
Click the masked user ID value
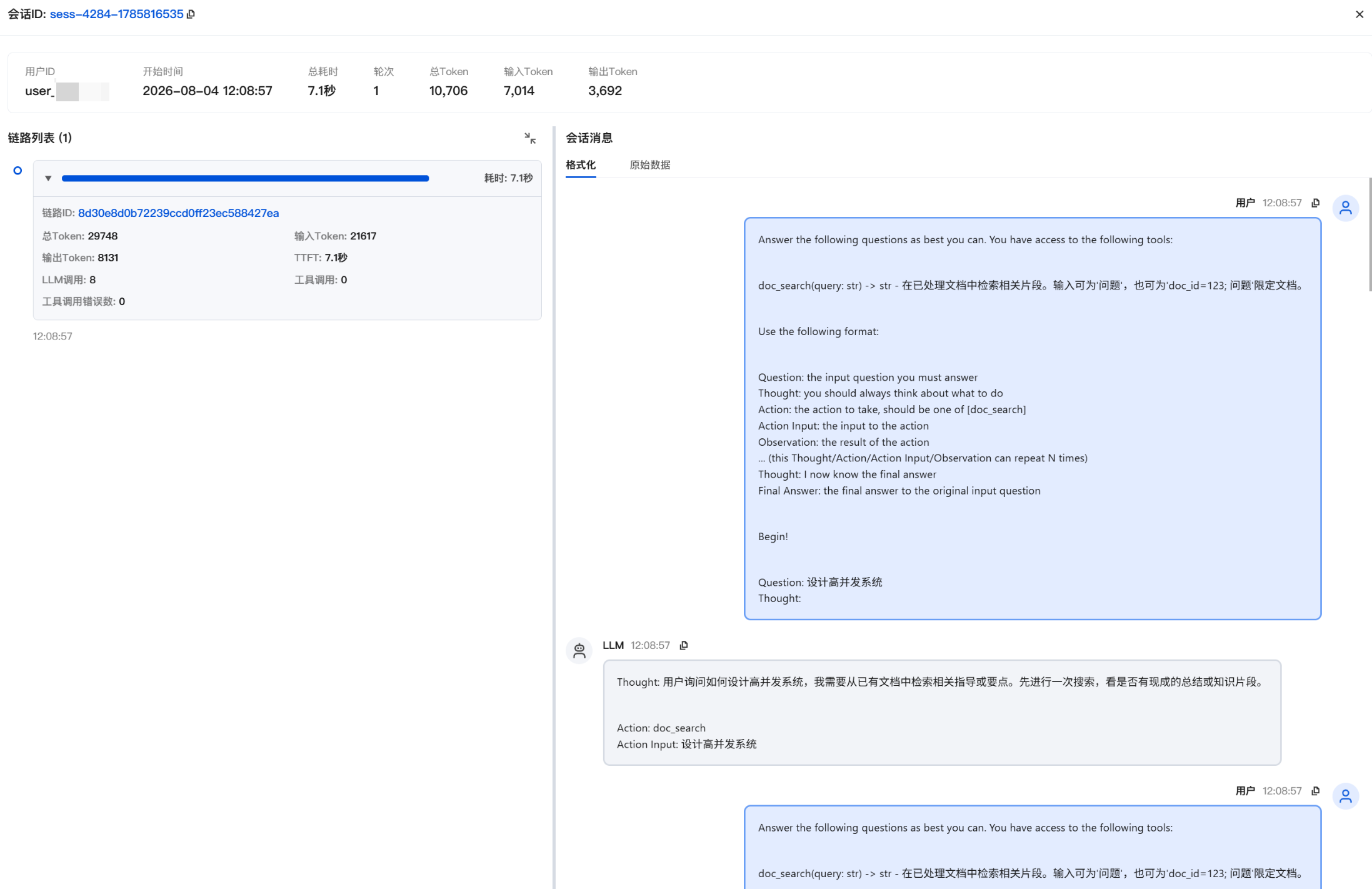[x=67, y=91]
